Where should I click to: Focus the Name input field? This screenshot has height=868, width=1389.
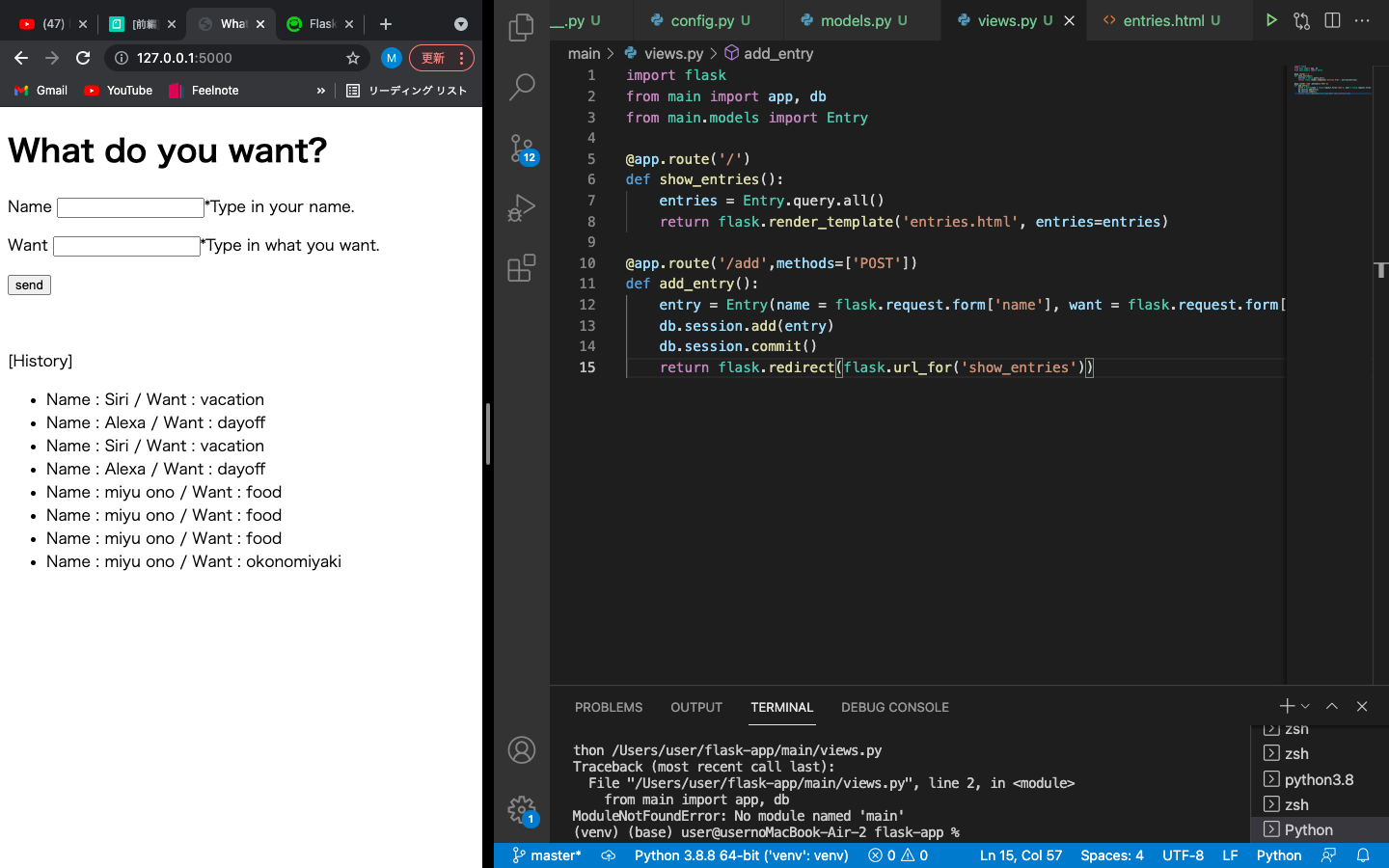tap(130, 207)
